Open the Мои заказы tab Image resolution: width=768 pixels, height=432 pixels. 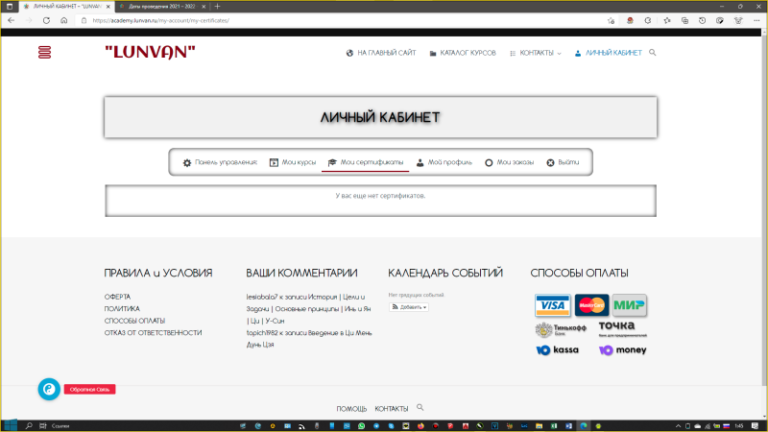pos(509,162)
